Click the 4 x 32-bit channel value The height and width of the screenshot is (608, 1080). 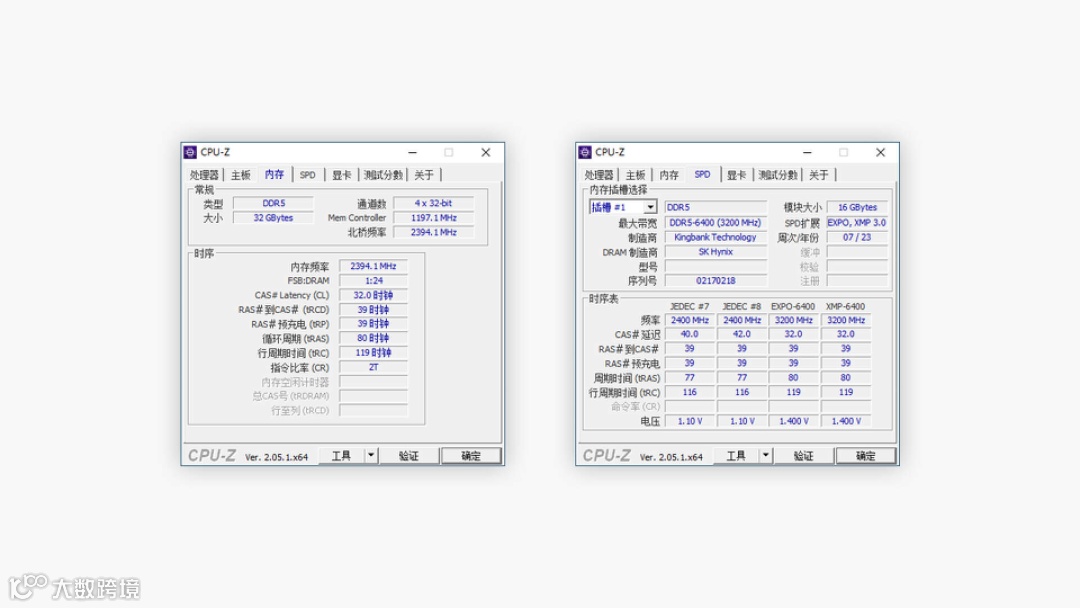(433, 203)
